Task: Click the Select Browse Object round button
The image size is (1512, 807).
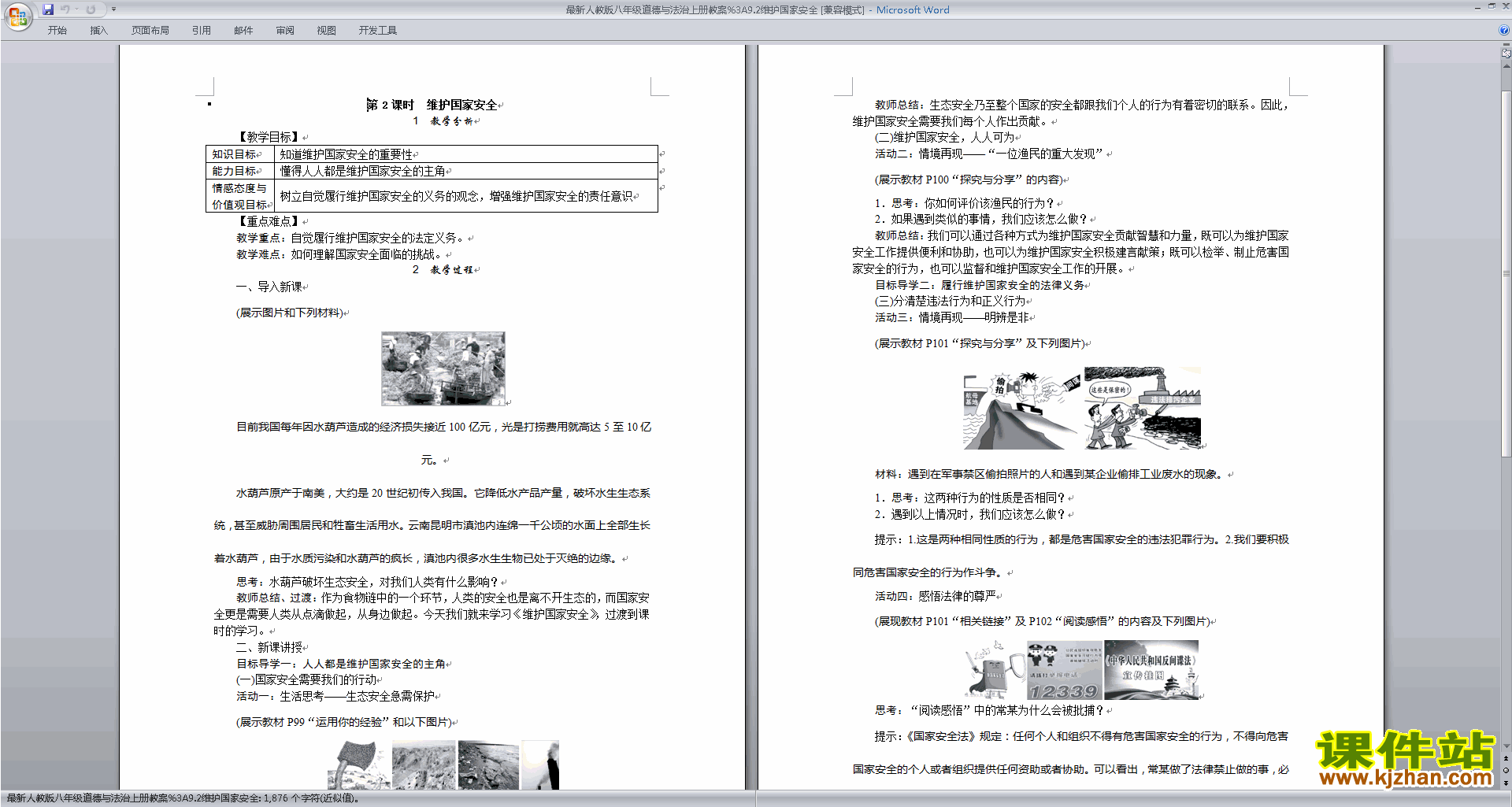Action: [x=1506, y=771]
